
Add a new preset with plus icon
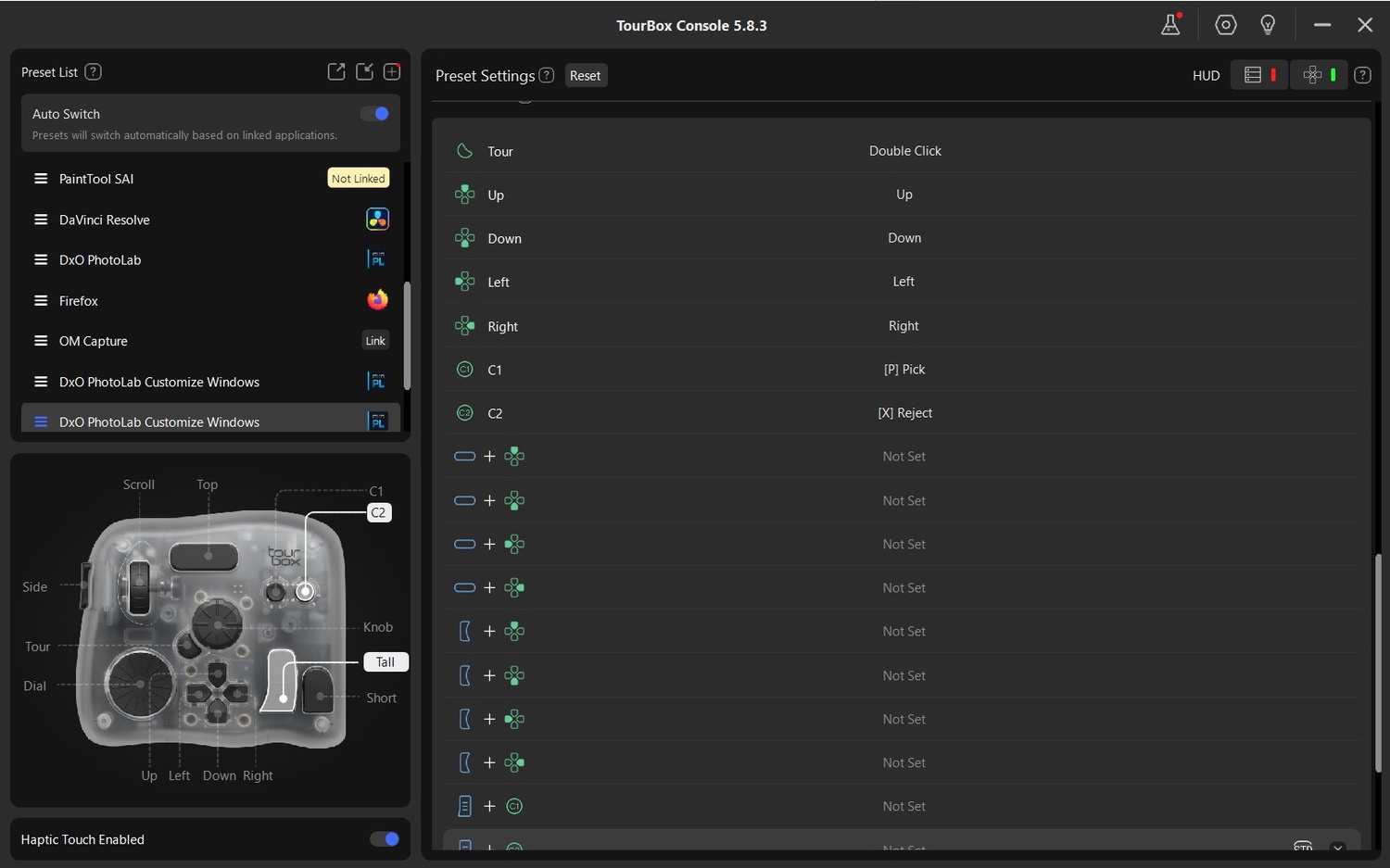tap(392, 72)
